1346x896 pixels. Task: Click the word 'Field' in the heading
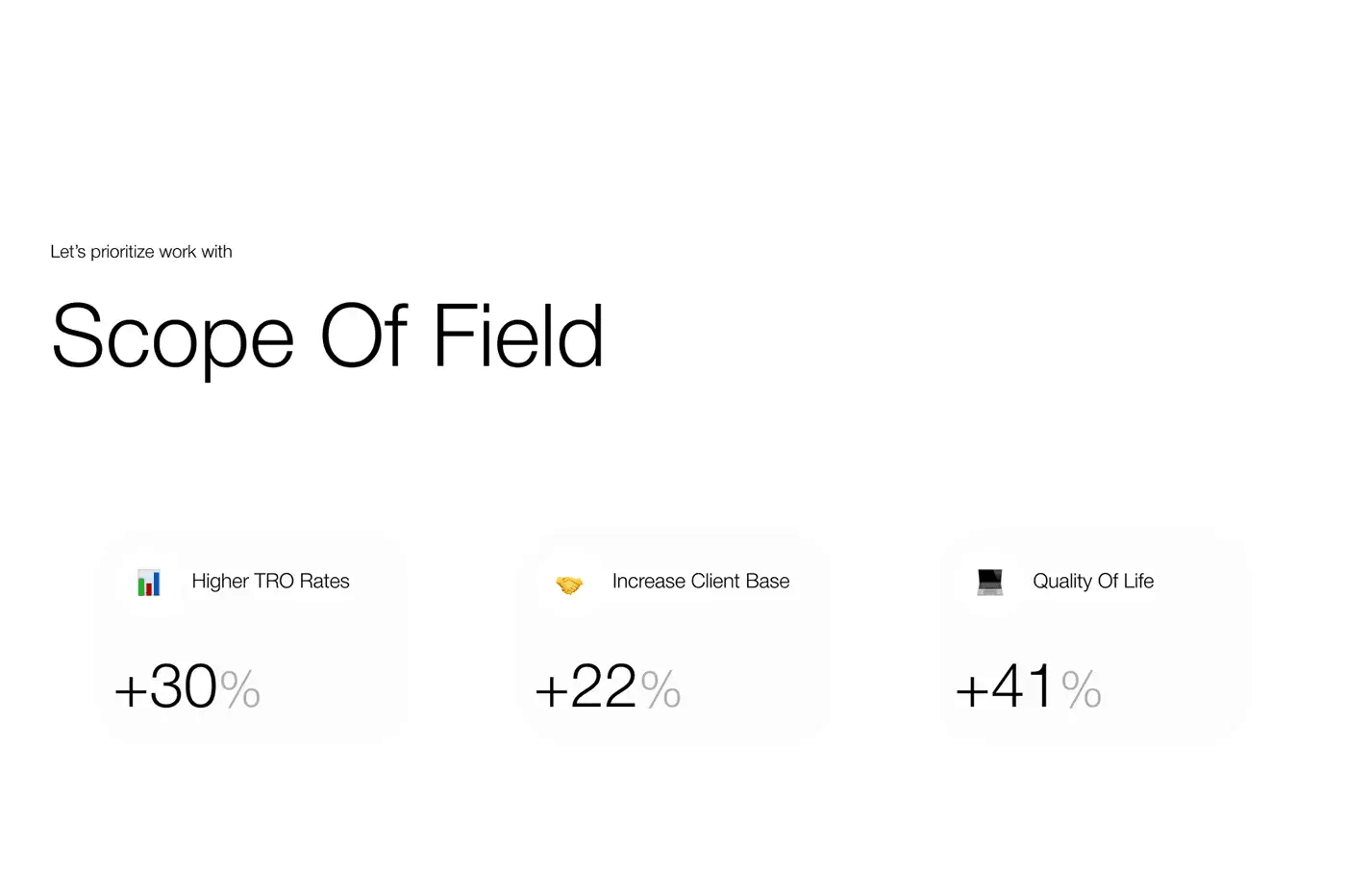pos(518,336)
